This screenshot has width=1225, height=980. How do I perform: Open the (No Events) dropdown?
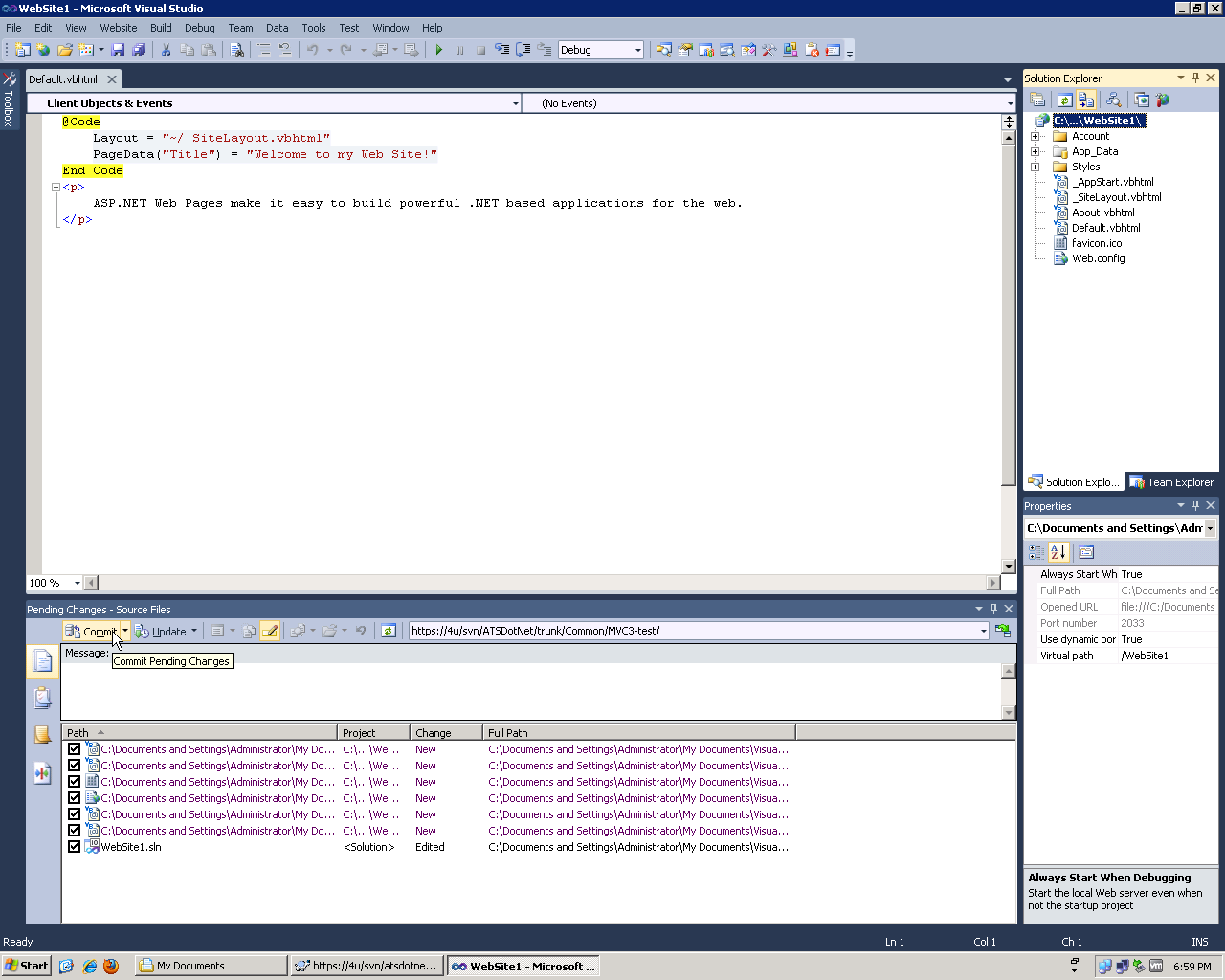[x=1010, y=103]
